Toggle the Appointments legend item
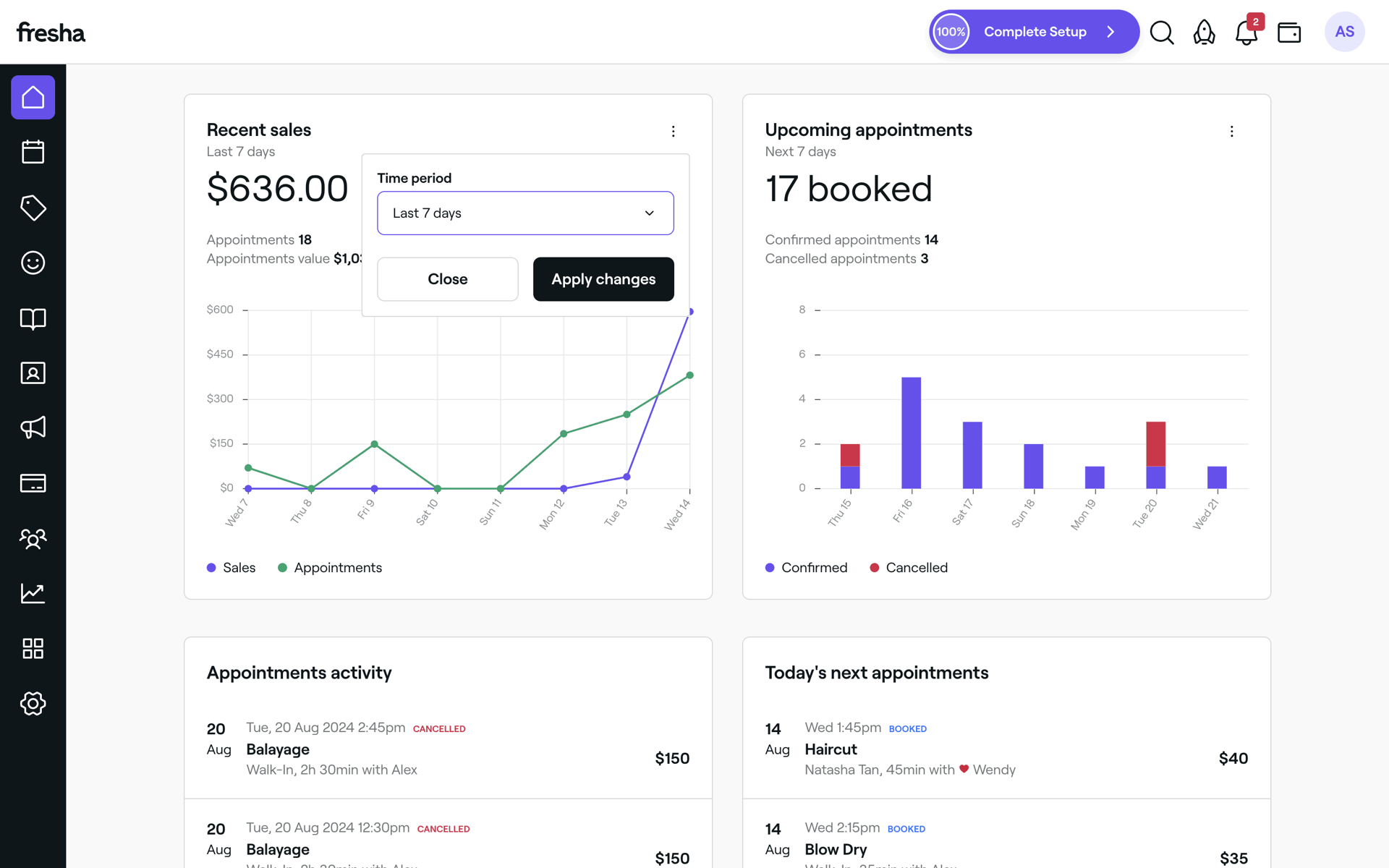This screenshot has height=868, width=1389. (x=330, y=568)
